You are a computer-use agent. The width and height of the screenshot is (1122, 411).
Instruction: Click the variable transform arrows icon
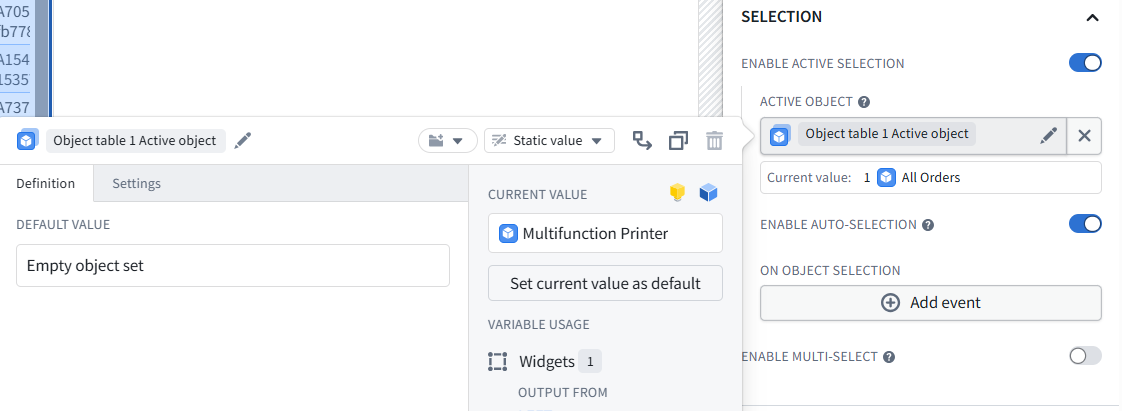tap(643, 140)
